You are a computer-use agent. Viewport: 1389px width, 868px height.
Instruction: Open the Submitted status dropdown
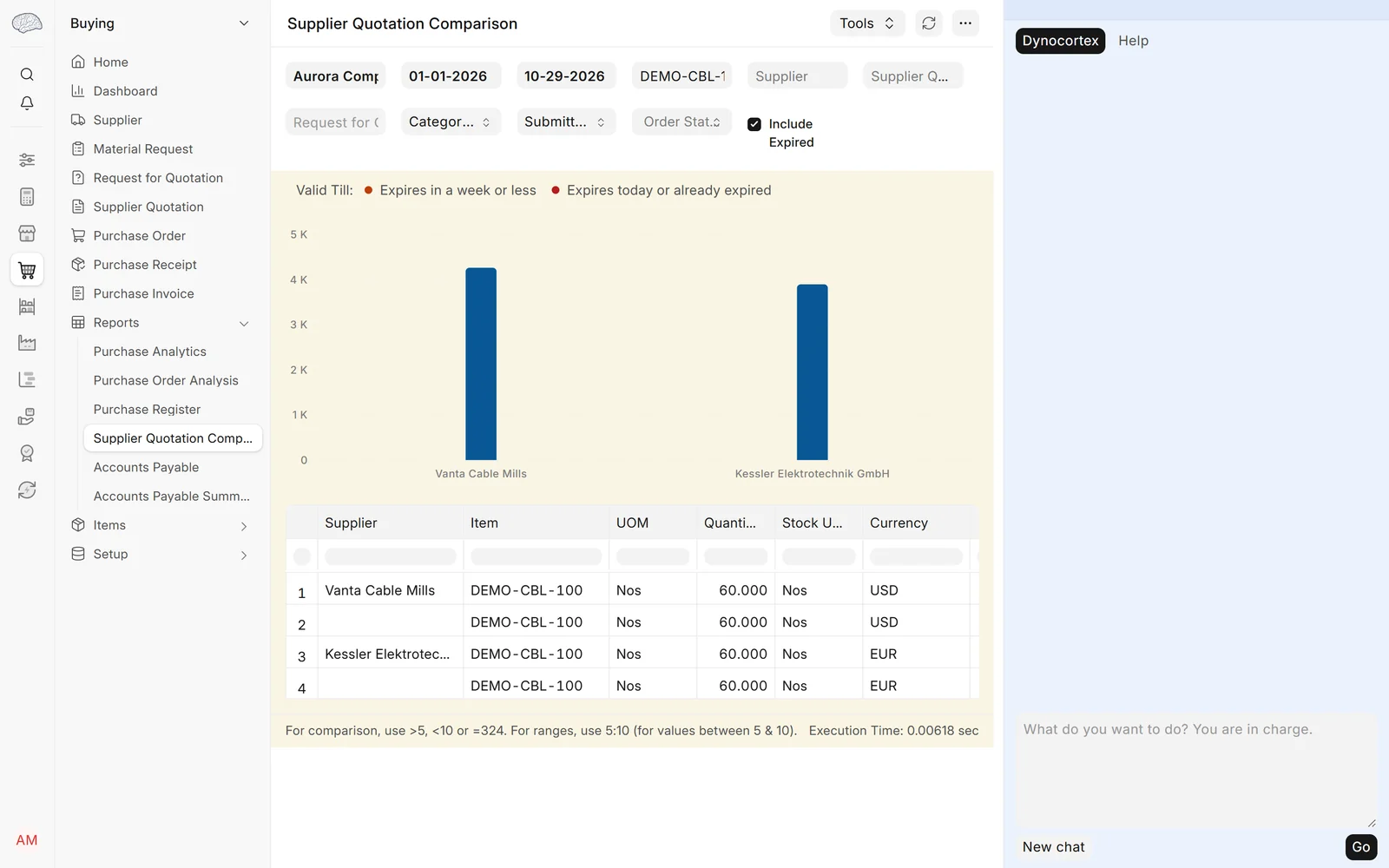point(566,122)
